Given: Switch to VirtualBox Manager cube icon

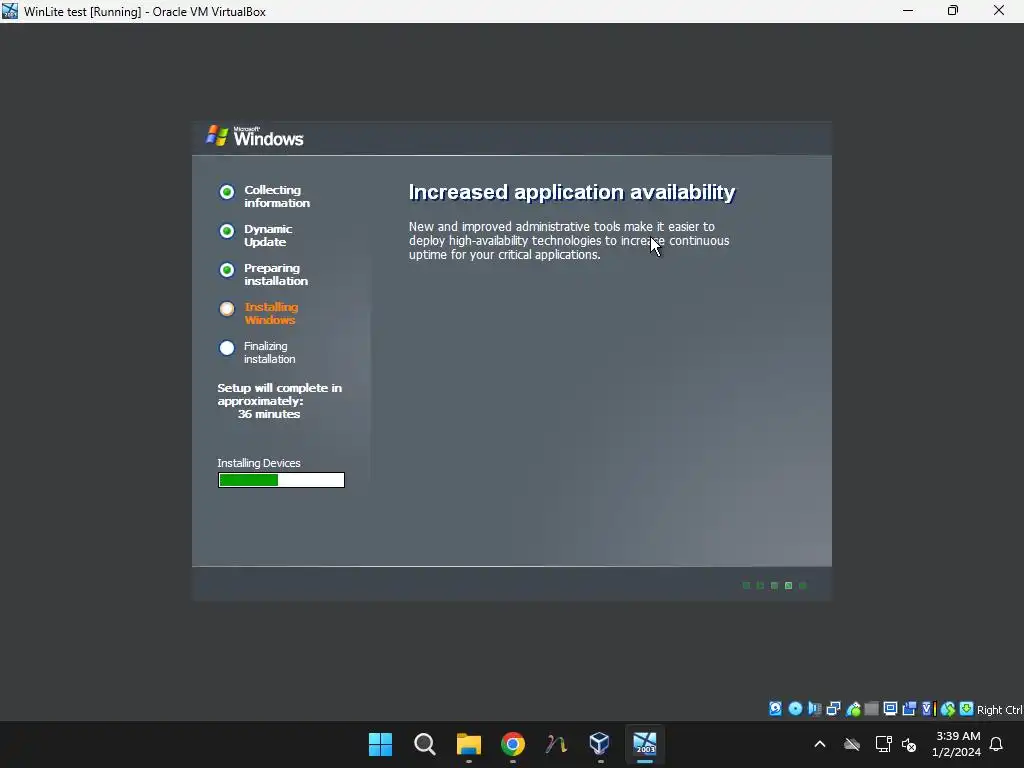Looking at the screenshot, I should (x=600, y=743).
